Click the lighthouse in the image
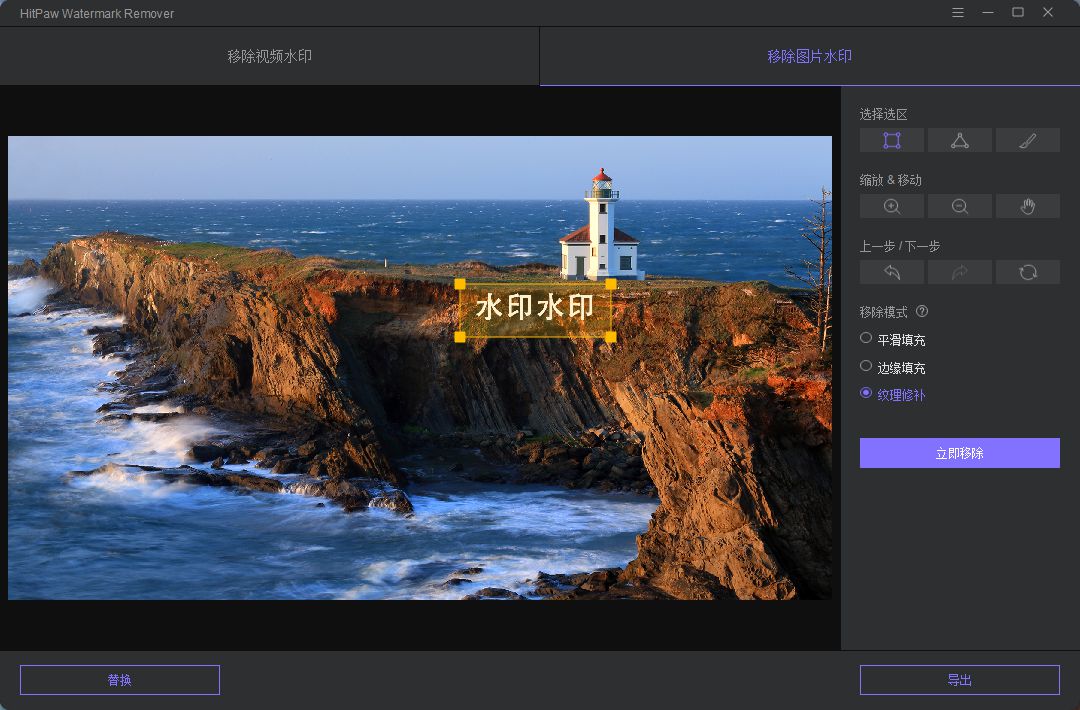 (x=601, y=224)
